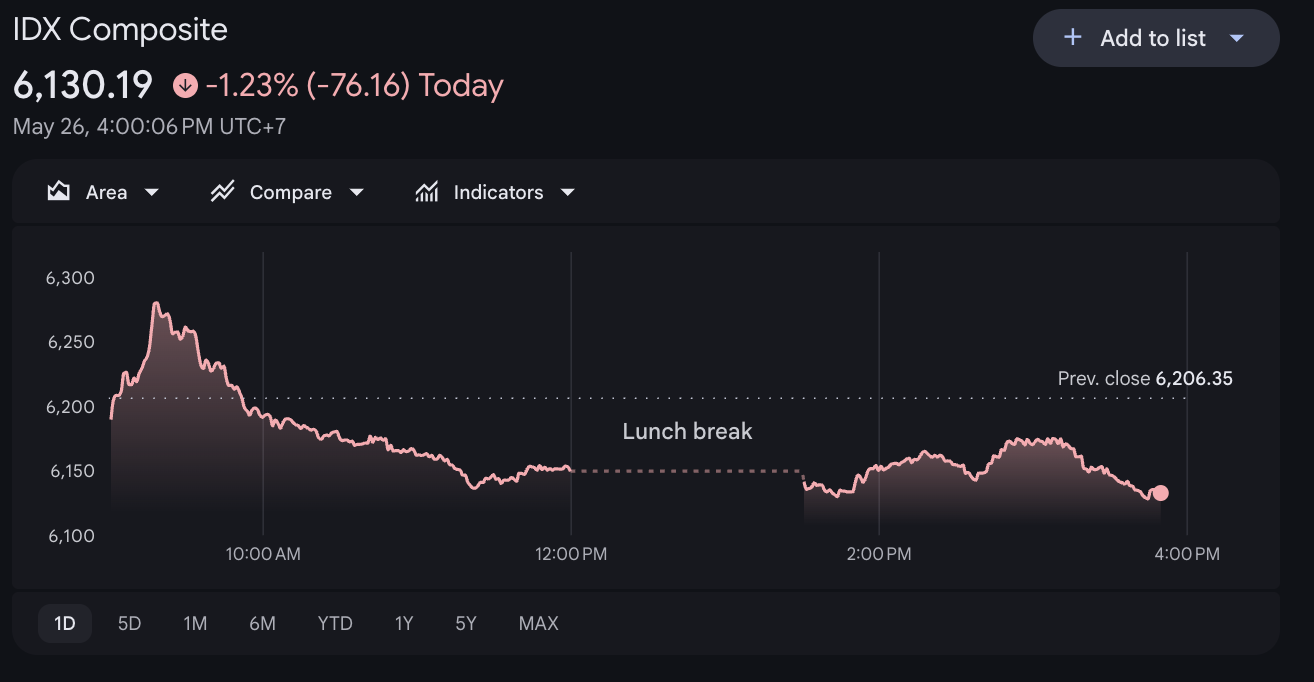This screenshot has width=1314, height=682.
Task: Show the YTD time range
Action: click(335, 624)
